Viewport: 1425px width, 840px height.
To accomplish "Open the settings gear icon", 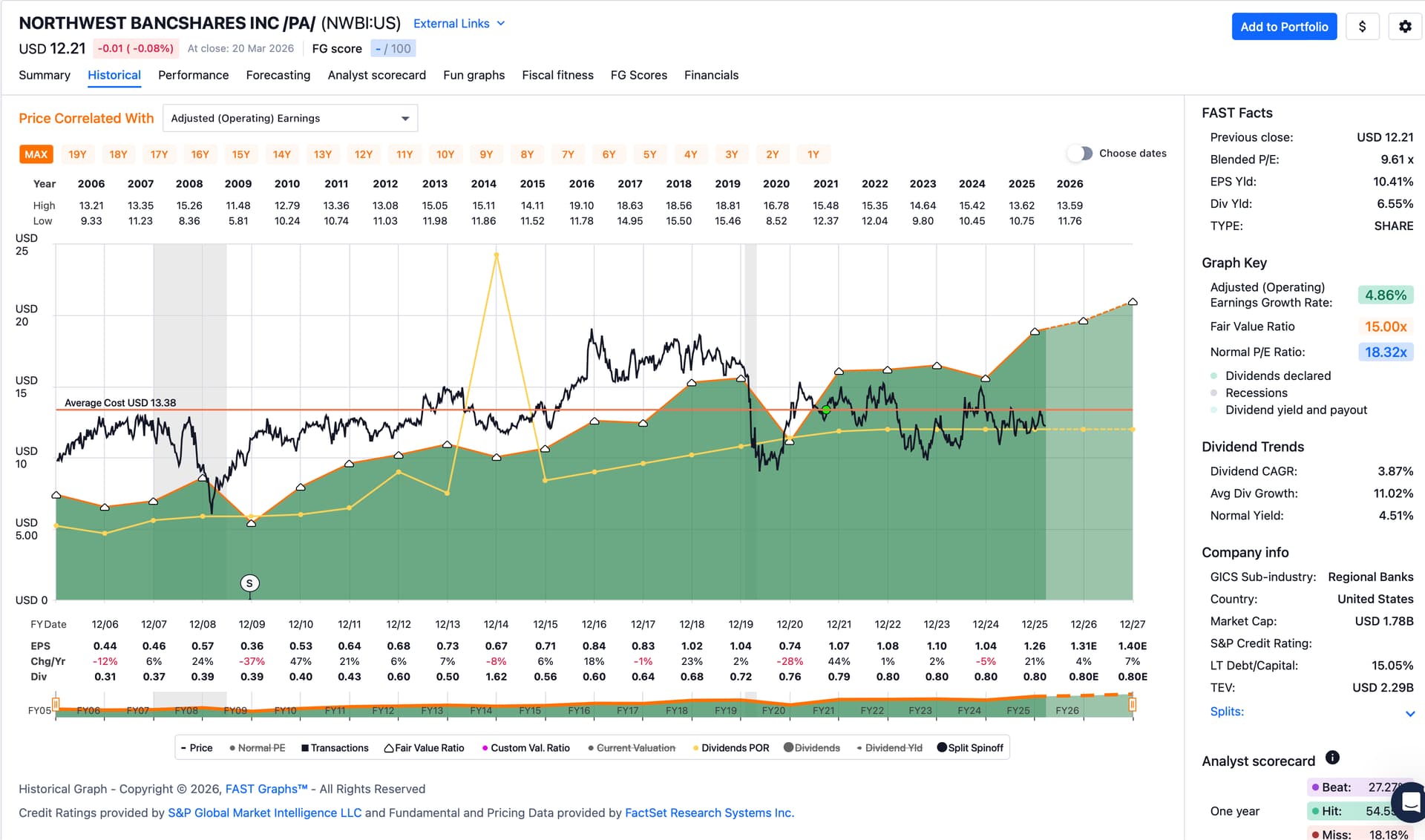I will [x=1405, y=27].
